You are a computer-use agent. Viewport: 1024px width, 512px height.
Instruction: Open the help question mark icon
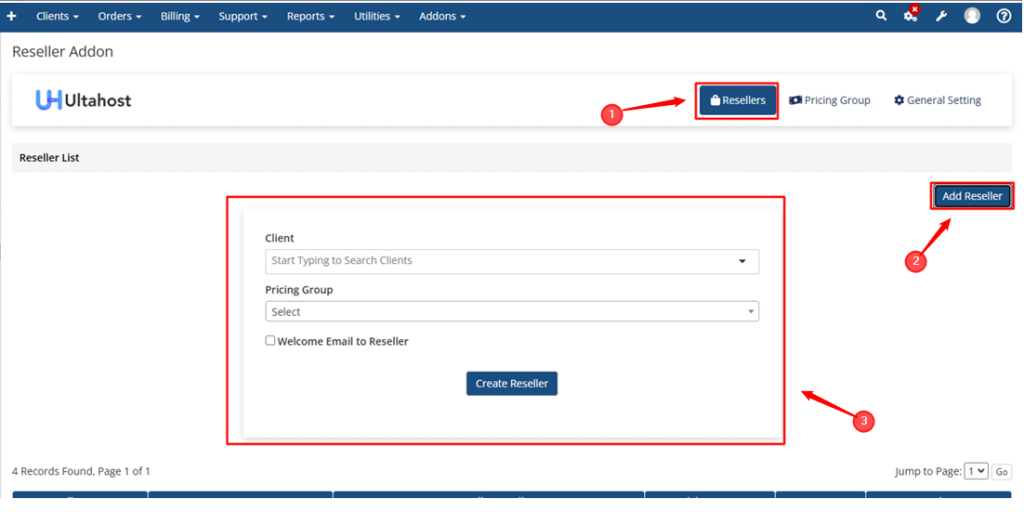coord(1003,16)
